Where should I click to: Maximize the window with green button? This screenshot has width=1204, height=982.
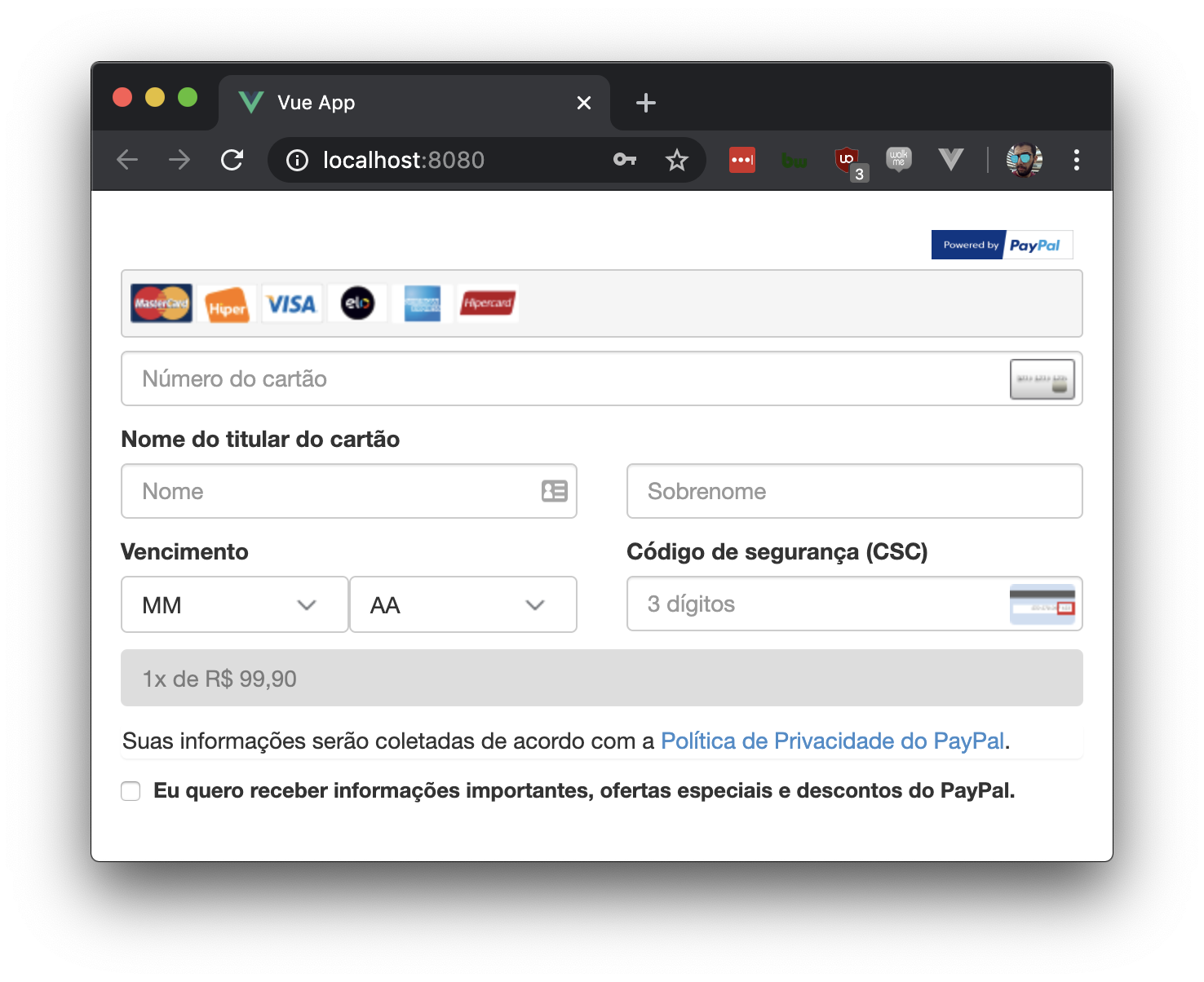[188, 97]
